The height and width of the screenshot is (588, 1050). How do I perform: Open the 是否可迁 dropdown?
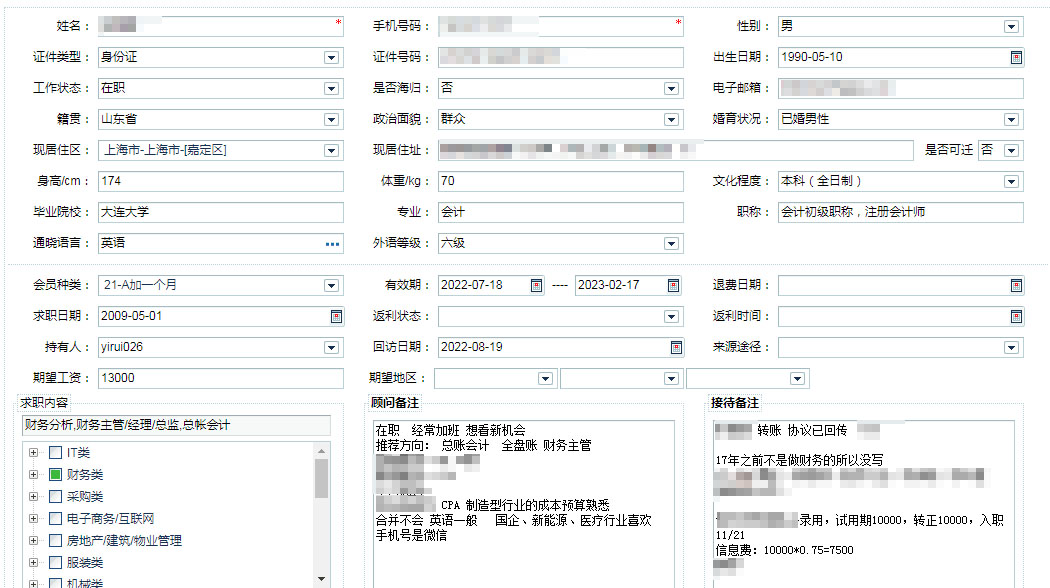1011,151
